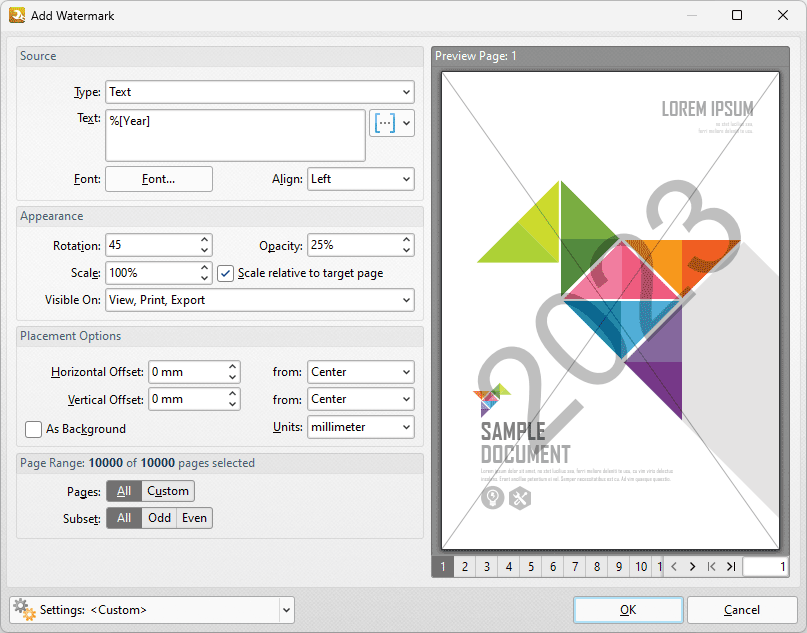This screenshot has height=633, width=807.
Task: Open the Type dropdown
Action: (x=259, y=92)
